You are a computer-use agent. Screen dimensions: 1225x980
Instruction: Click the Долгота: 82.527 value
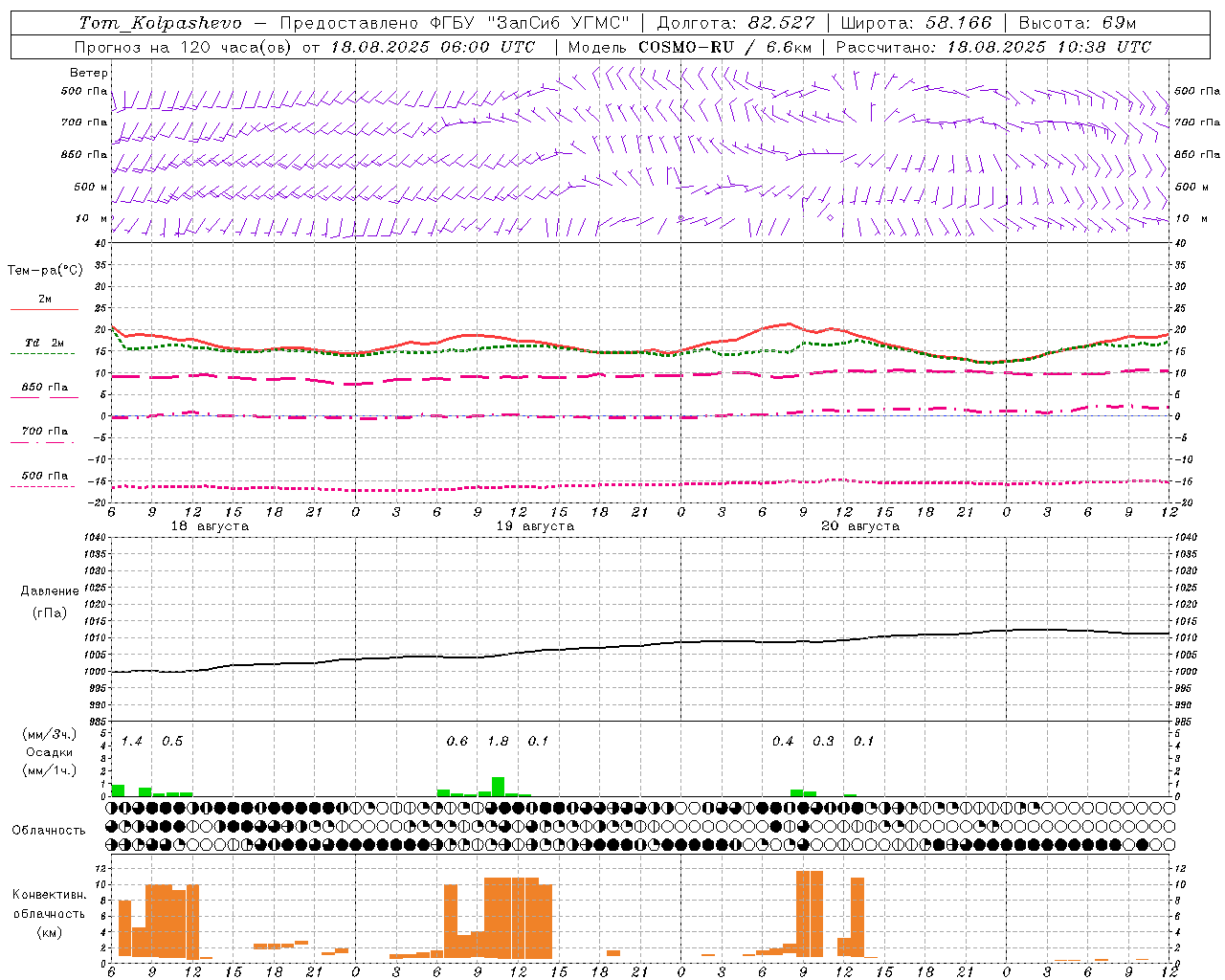point(736,23)
